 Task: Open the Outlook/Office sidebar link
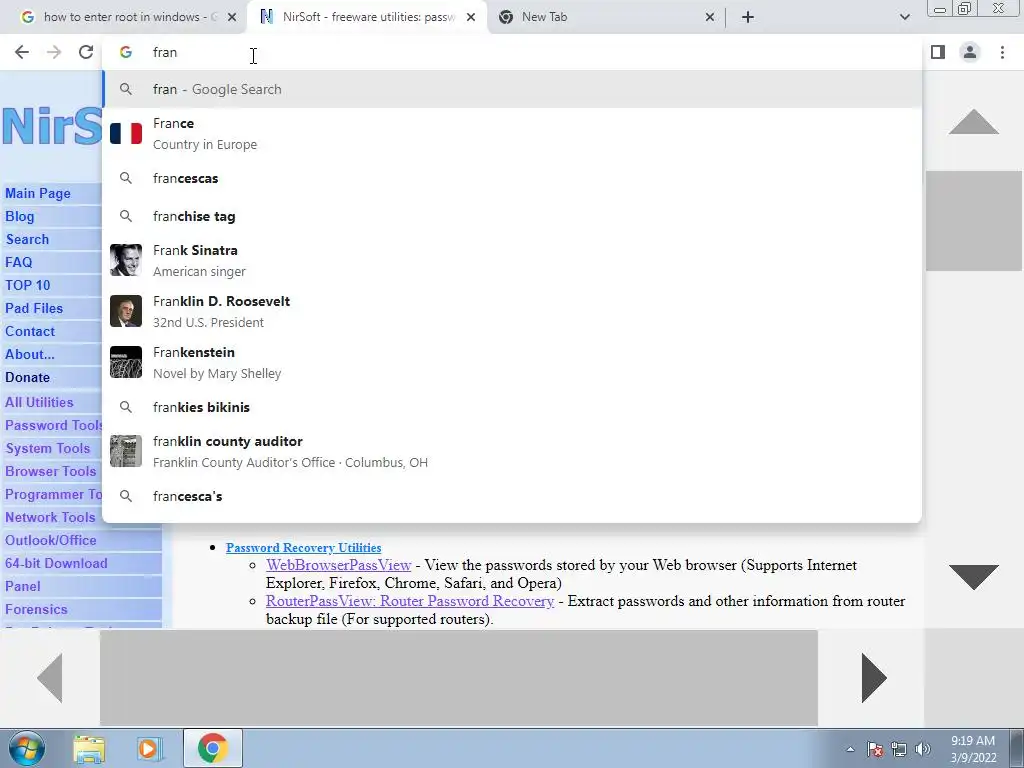(51, 540)
